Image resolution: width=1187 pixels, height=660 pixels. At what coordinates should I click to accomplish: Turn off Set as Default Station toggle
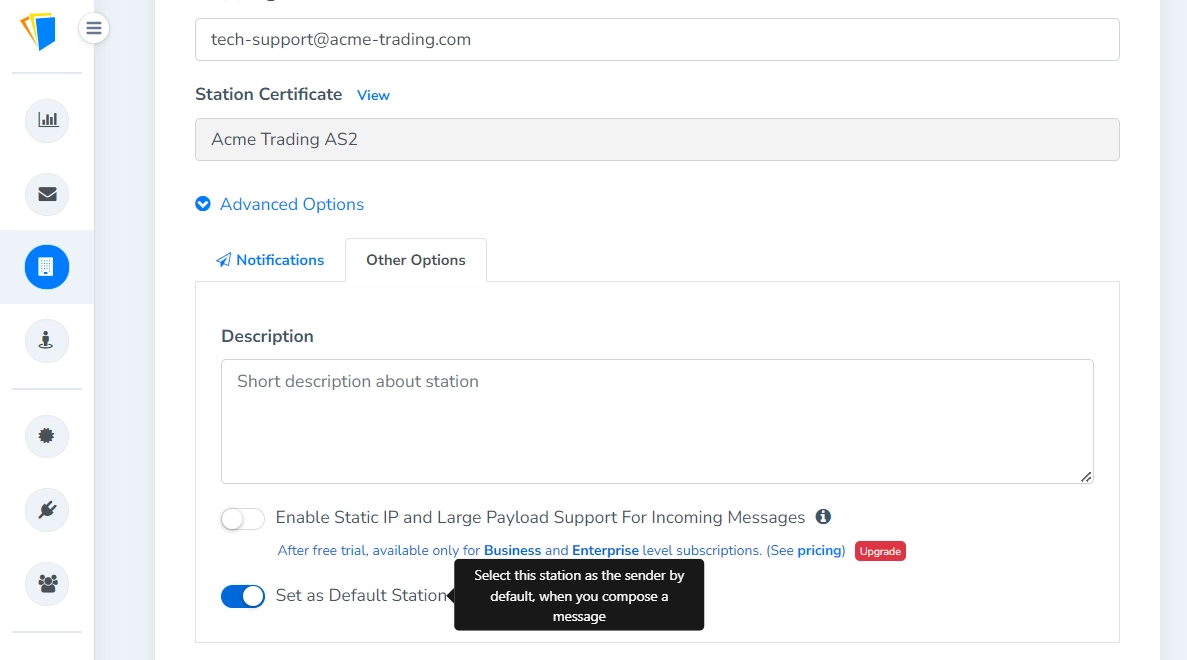[x=243, y=596]
